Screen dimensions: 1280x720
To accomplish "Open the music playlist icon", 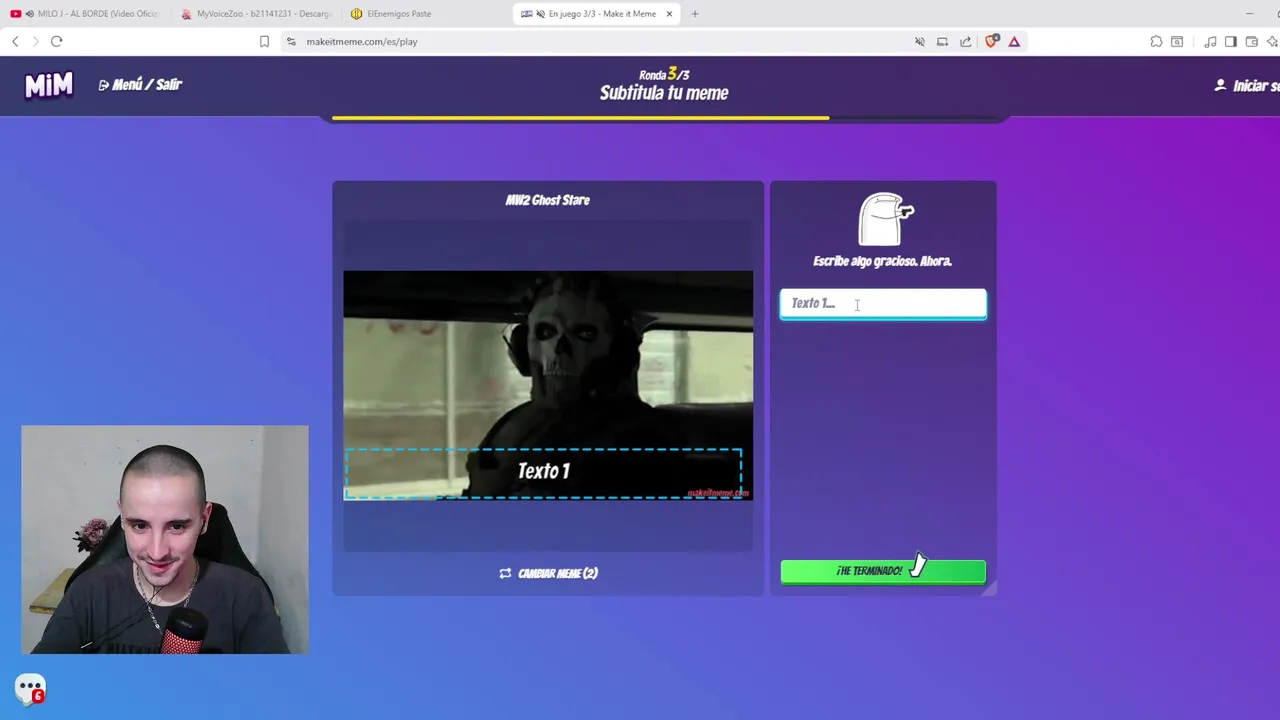I will pyautogui.click(x=1210, y=41).
